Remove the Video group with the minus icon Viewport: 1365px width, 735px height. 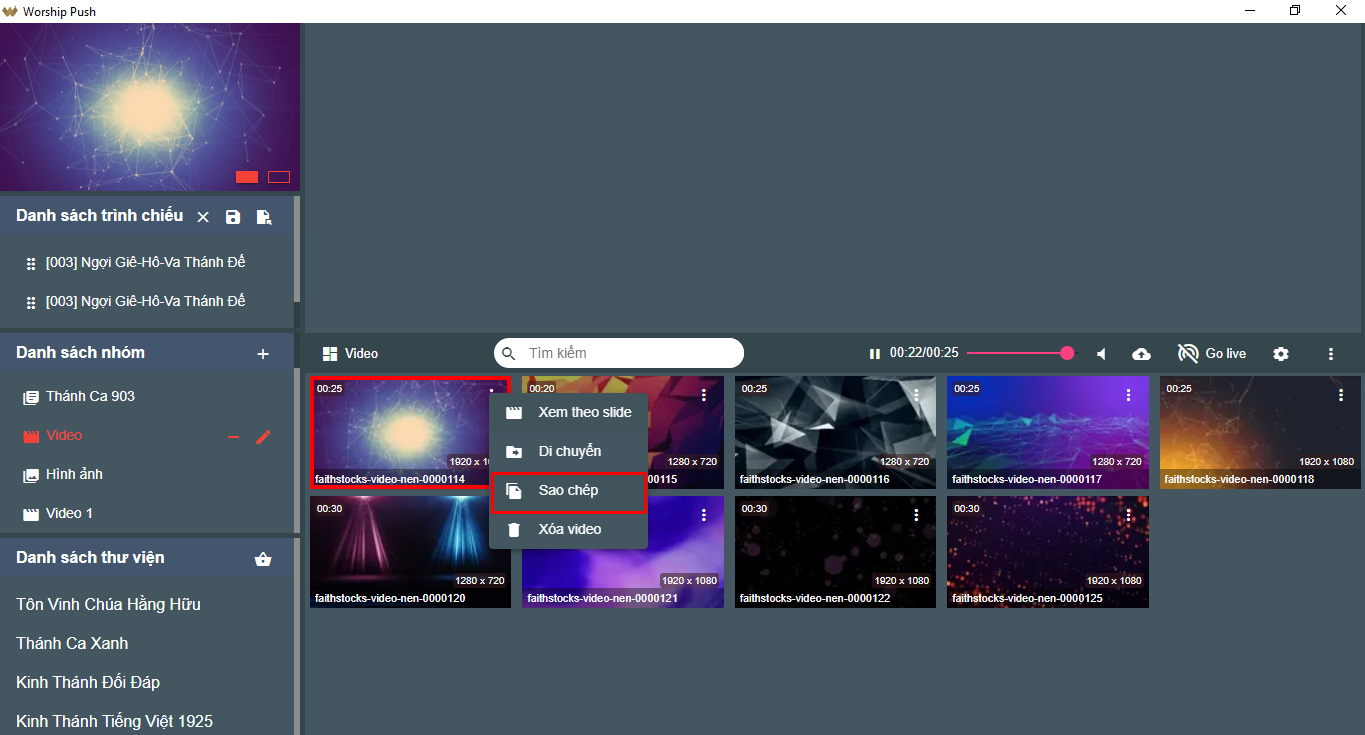tap(233, 437)
